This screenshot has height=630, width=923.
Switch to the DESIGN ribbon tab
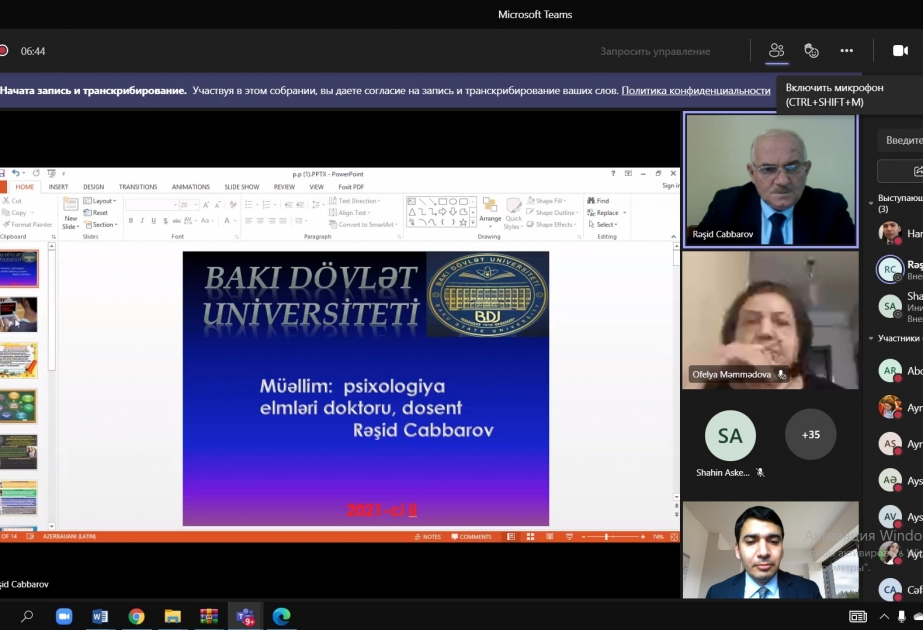coord(93,187)
